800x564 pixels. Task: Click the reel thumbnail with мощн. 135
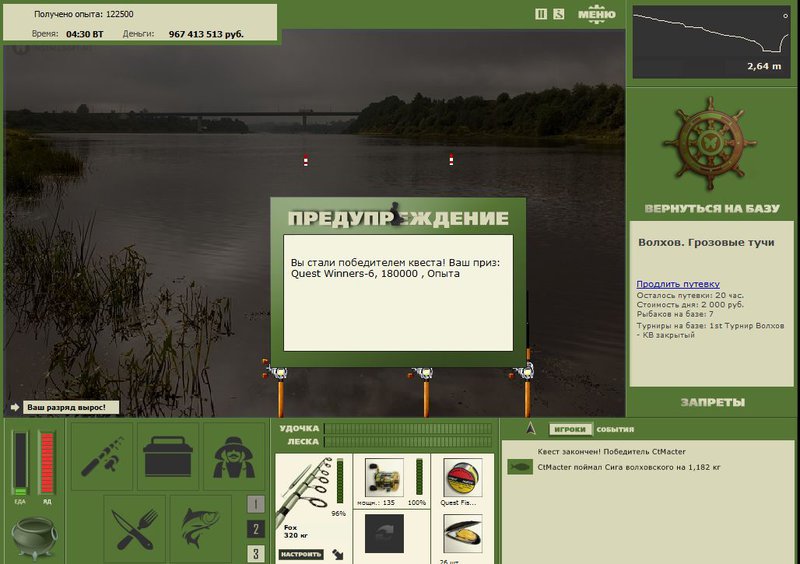coord(384,477)
